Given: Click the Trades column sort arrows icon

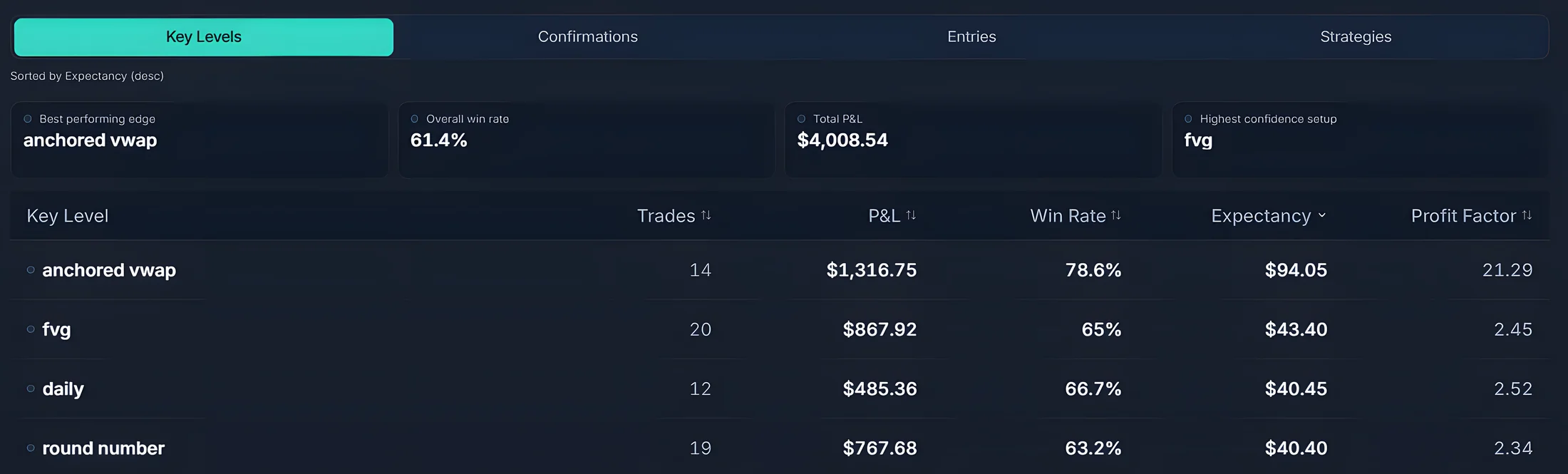Looking at the screenshot, I should coord(706,215).
